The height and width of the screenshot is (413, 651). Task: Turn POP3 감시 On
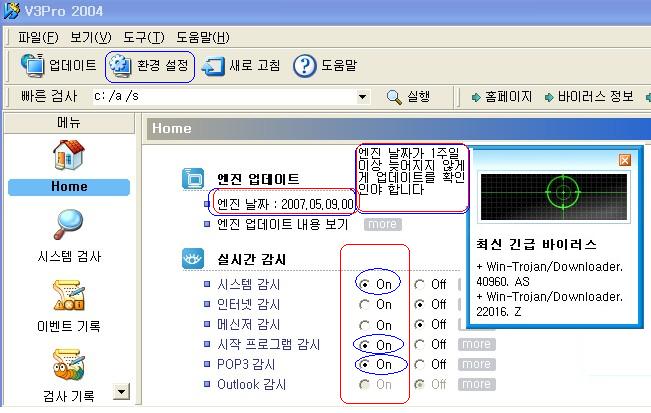coord(365,364)
